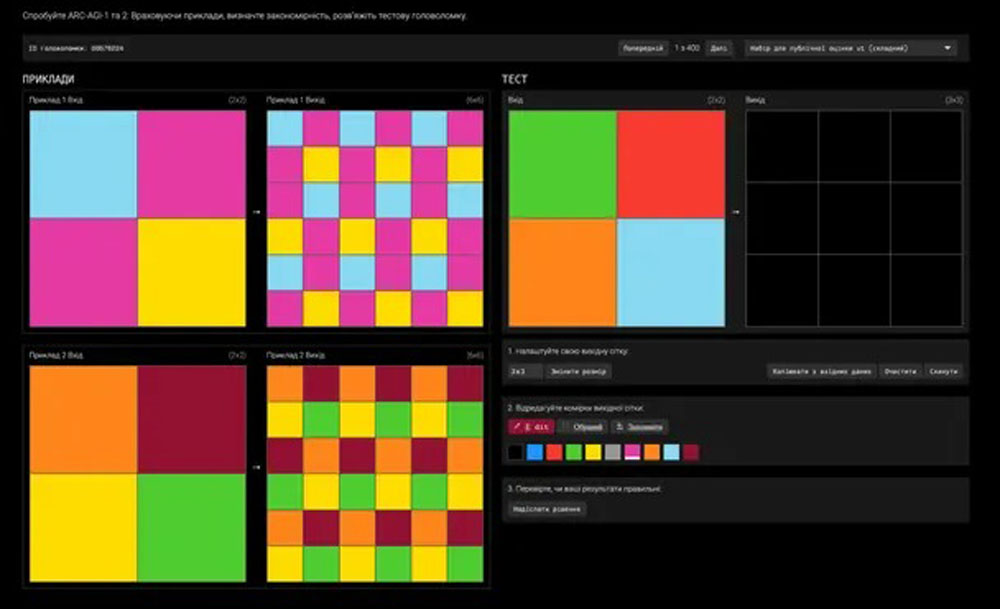Pick the red color swatch
This screenshot has width=1000, height=609.
(x=554, y=453)
